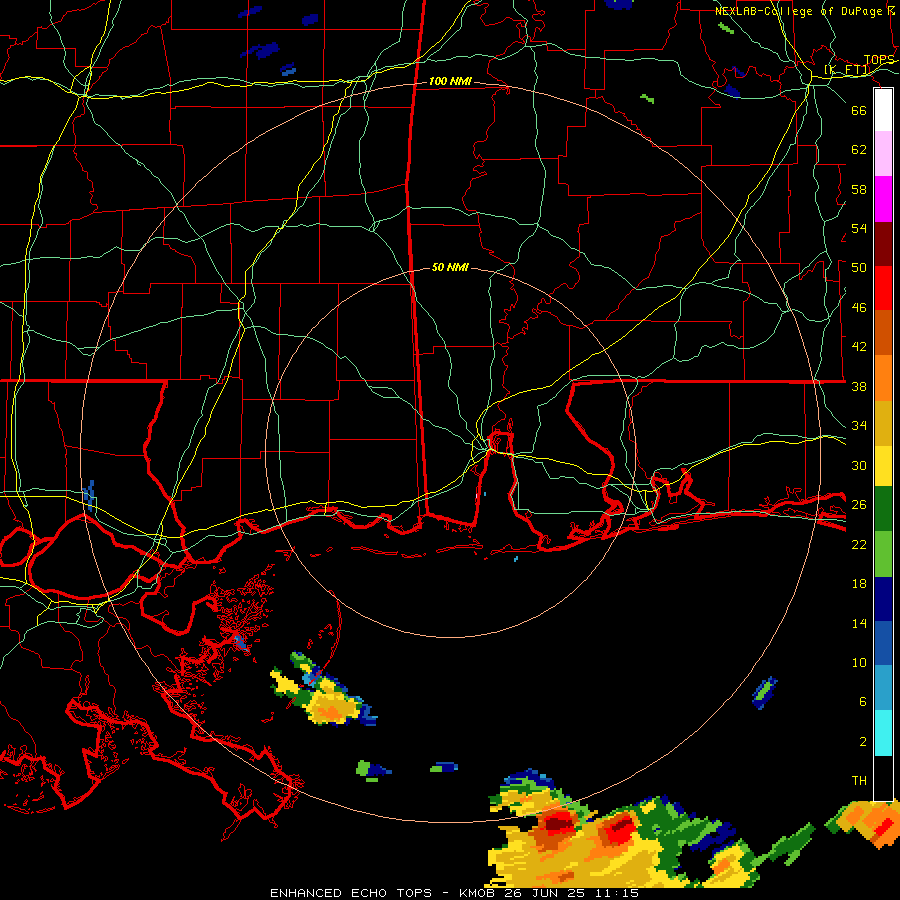This screenshot has height=900, width=900.
Task: Click the bright yellow legend swatch
Action: coord(883,466)
